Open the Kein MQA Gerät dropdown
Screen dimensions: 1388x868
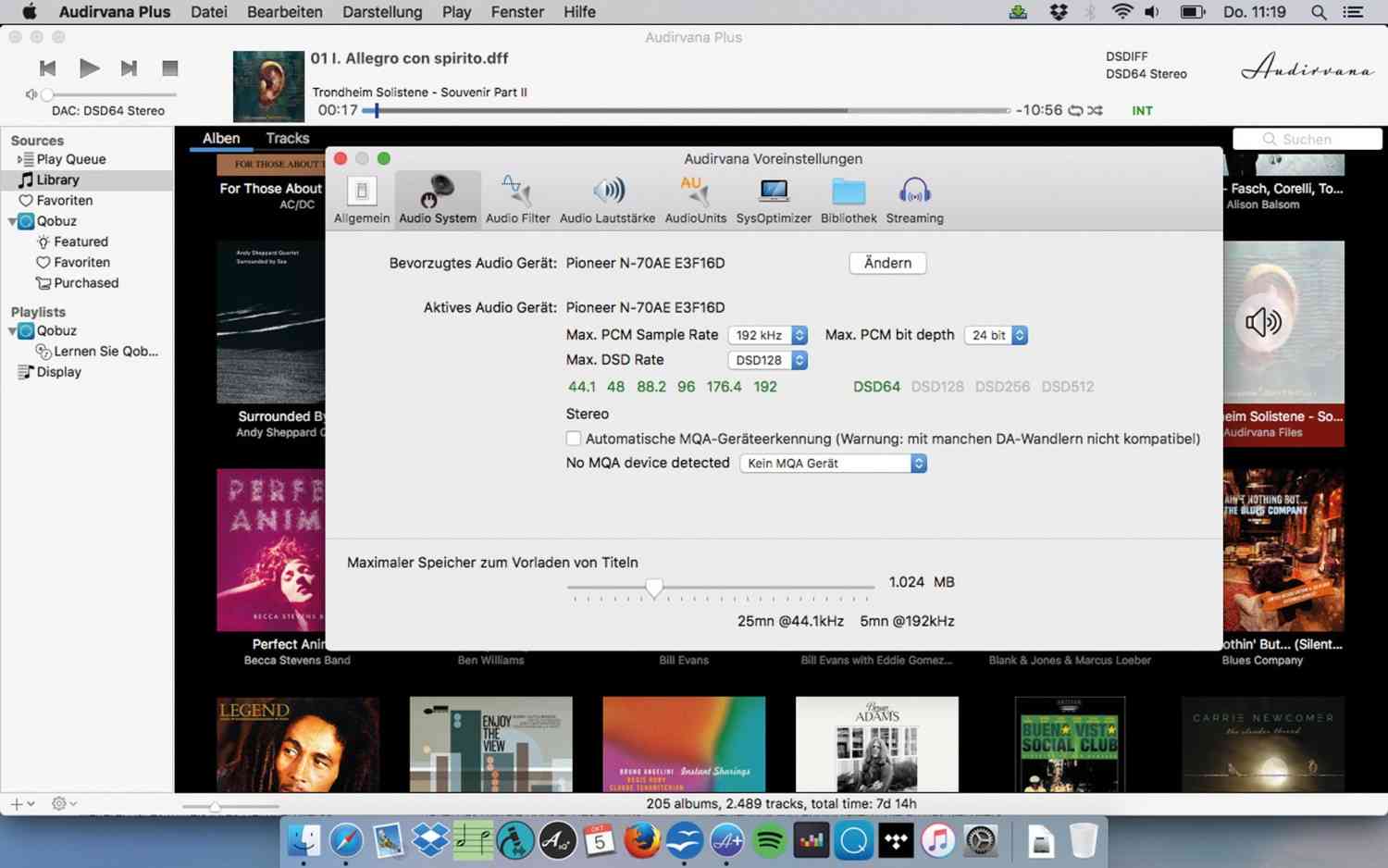[833, 464]
